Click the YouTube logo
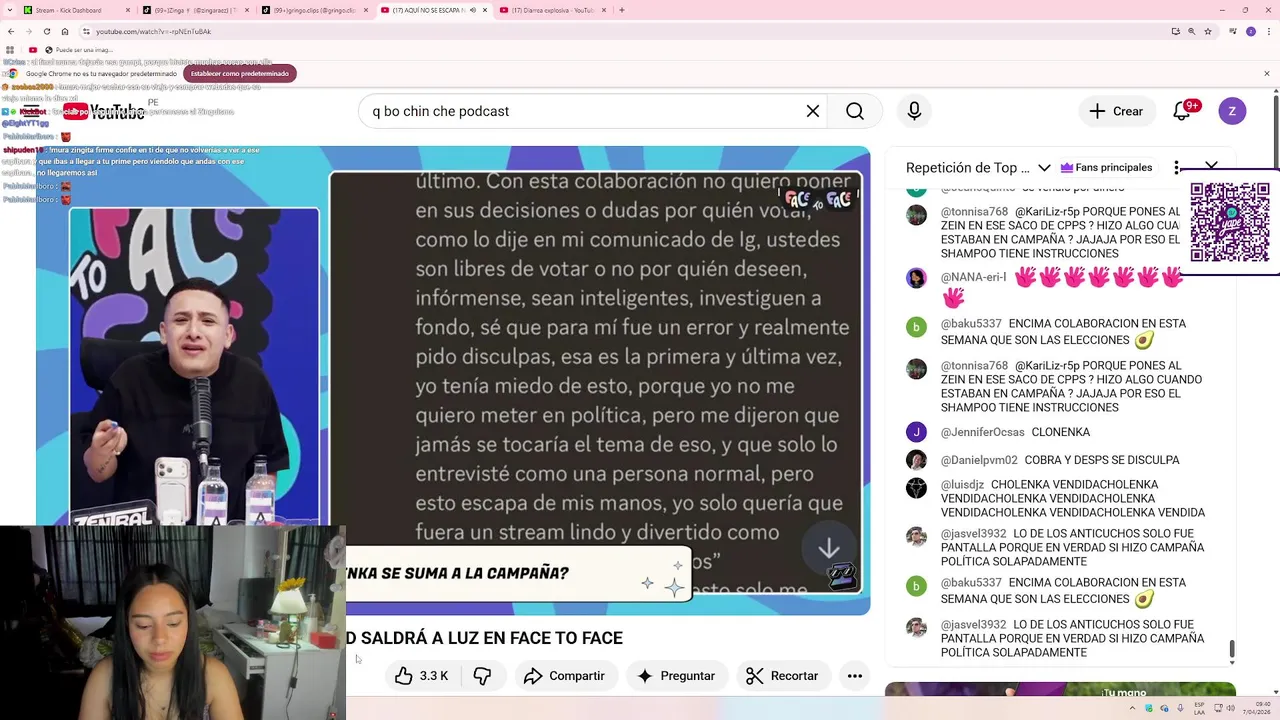This screenshot has height=720, width=1280. click(x=105, y=111)
